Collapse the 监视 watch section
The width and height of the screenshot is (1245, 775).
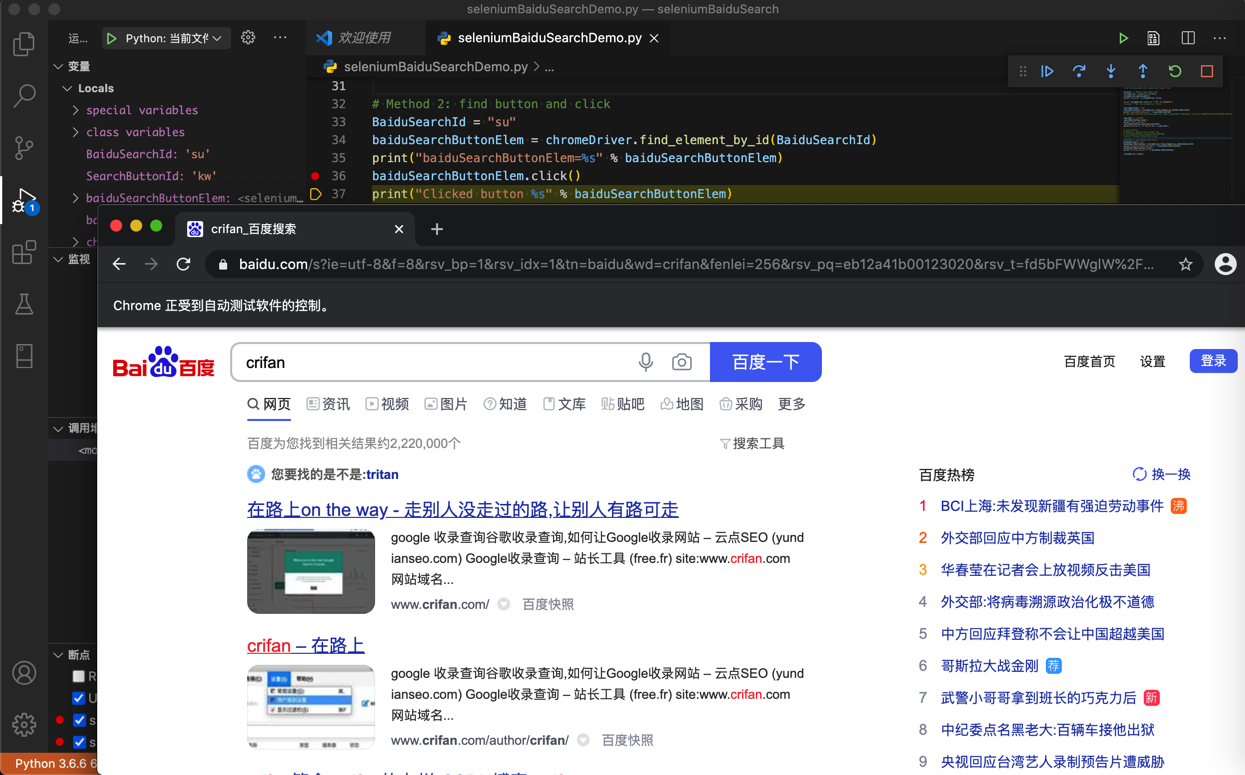pyautogui.click(x=72, y=259)
